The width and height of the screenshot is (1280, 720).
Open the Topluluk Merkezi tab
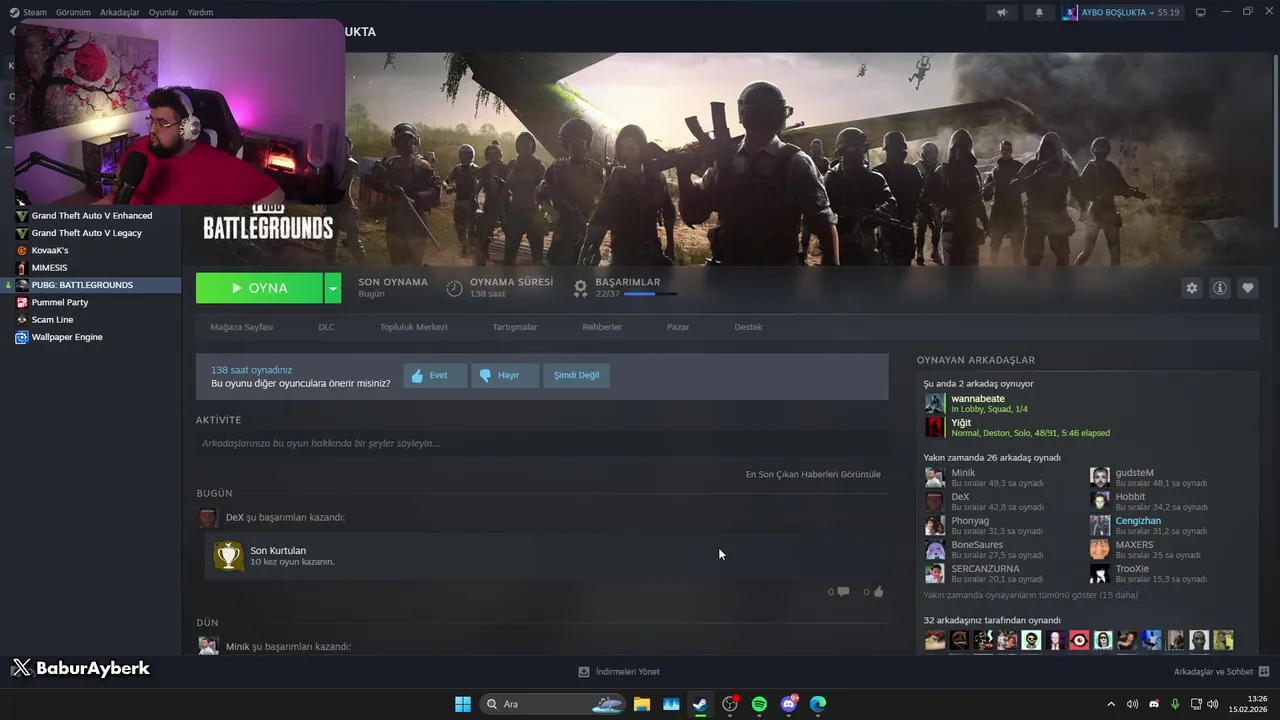click(x=413, y=327)
